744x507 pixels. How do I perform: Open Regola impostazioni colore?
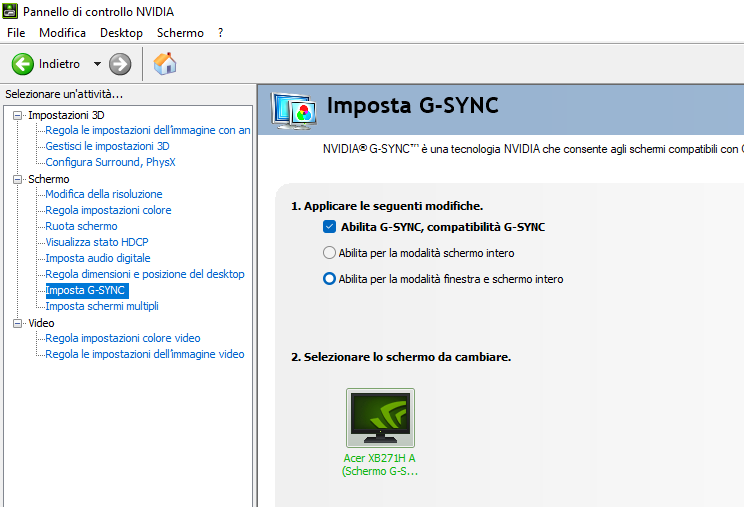coord(108,210)
